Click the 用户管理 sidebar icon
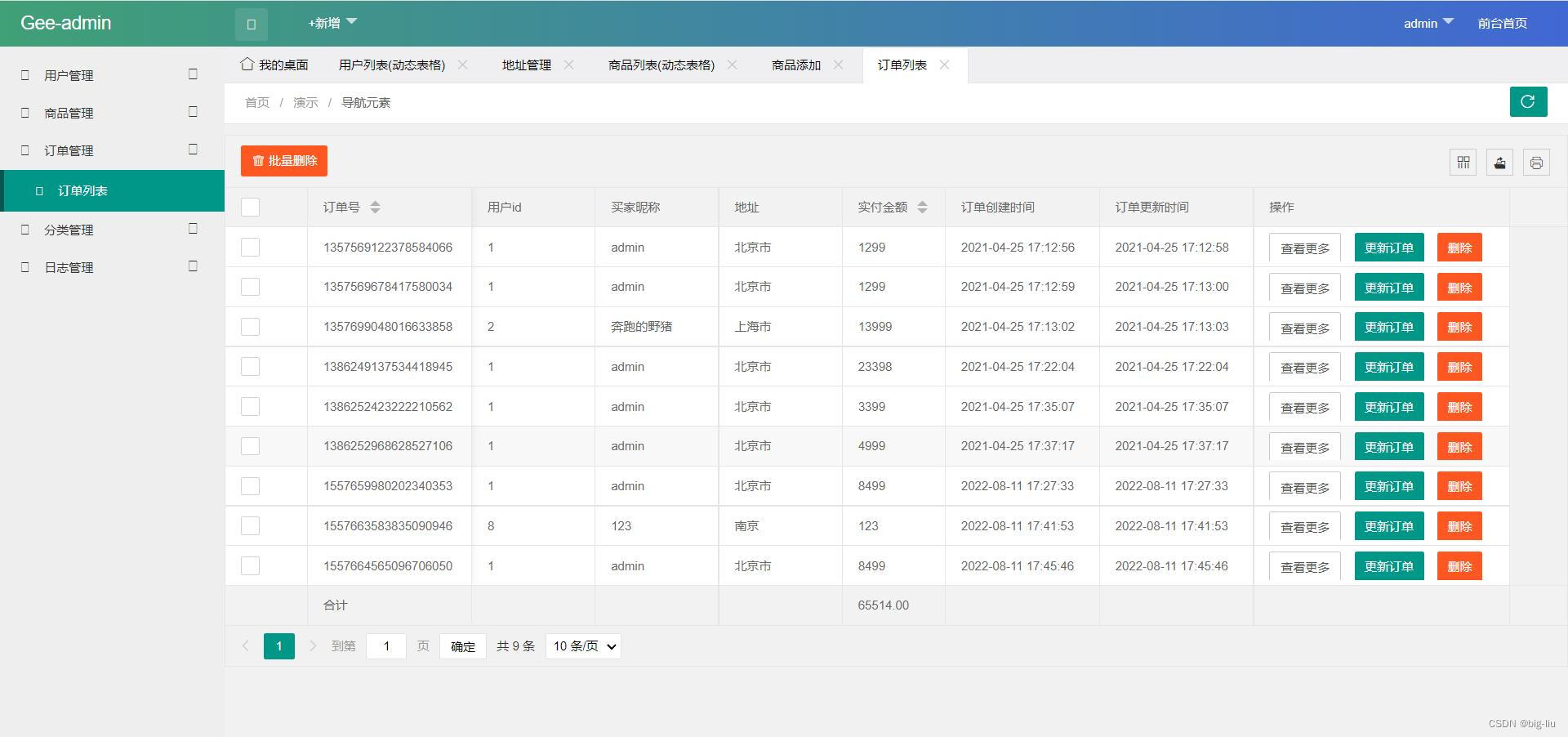This screenshot has width=1568, height=737. [24, 75]
